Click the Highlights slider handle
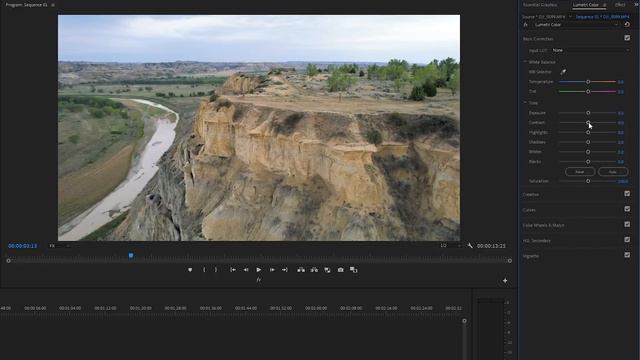This screenshot has height=360, width=640. (588, 133)
